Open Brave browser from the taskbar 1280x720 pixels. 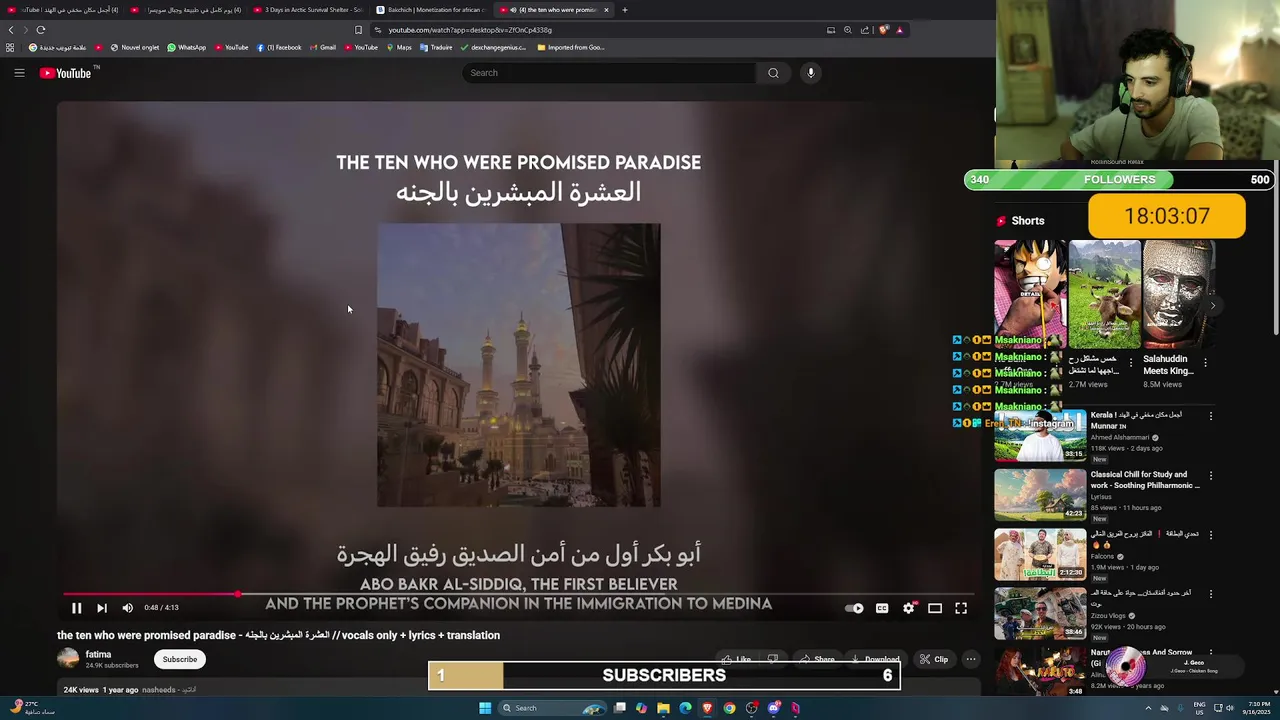coord(707,708)
